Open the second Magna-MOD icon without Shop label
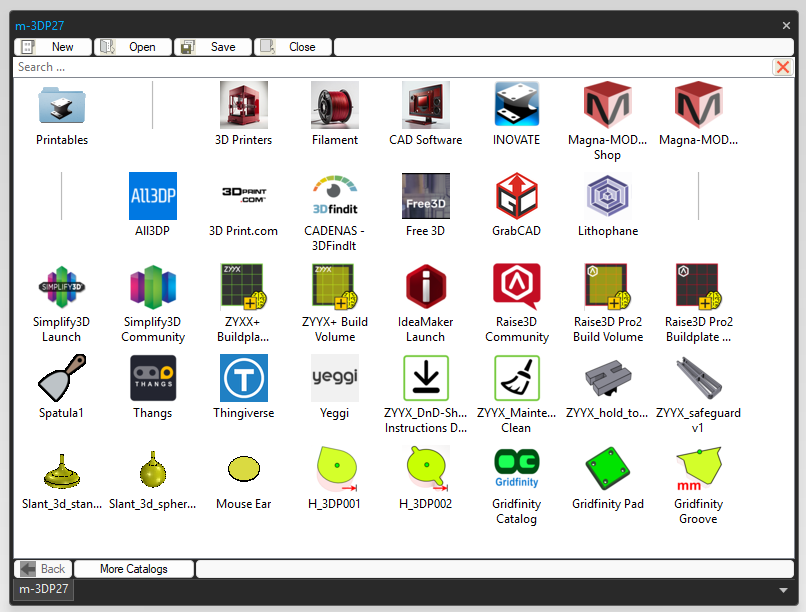This screenshot has width=806, height=612. pos(699,105)
